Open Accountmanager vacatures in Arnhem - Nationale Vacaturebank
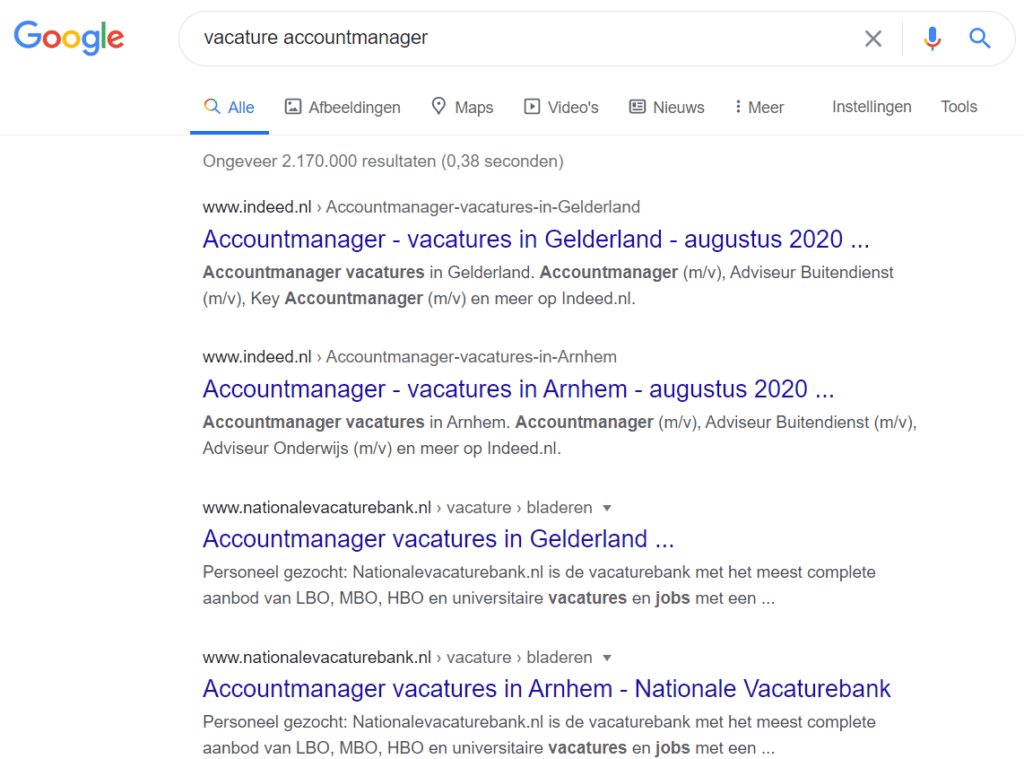The width and height of the screenshot is (1024, 759). 547,688
